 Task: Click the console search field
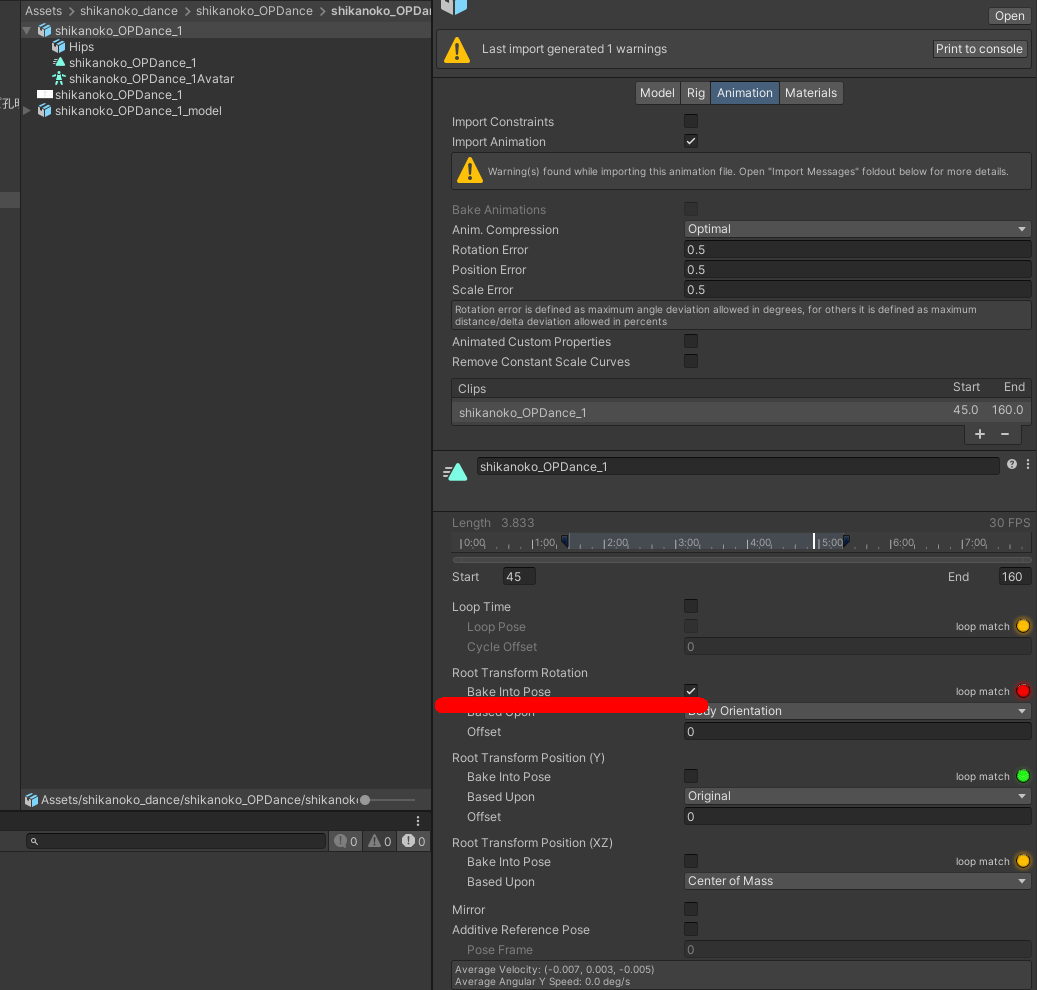click(176, 841)
